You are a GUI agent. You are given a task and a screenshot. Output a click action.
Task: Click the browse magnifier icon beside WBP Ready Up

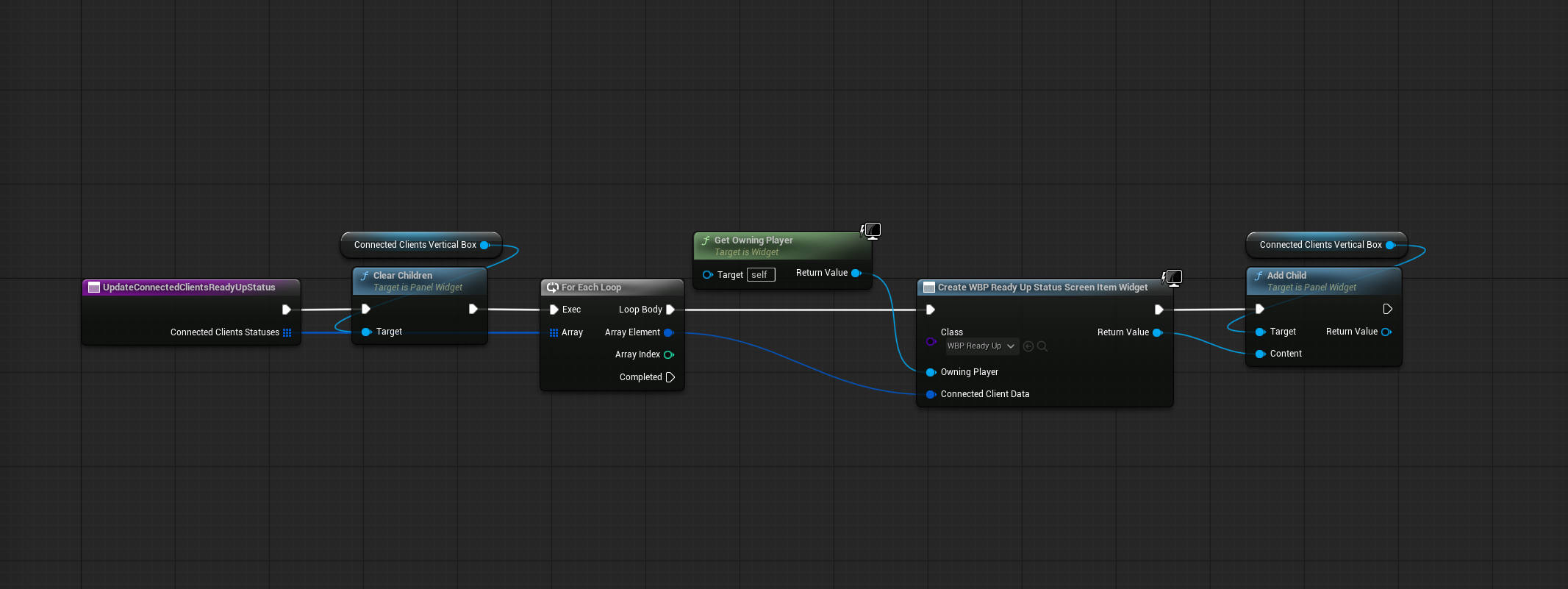[1042, 346]
